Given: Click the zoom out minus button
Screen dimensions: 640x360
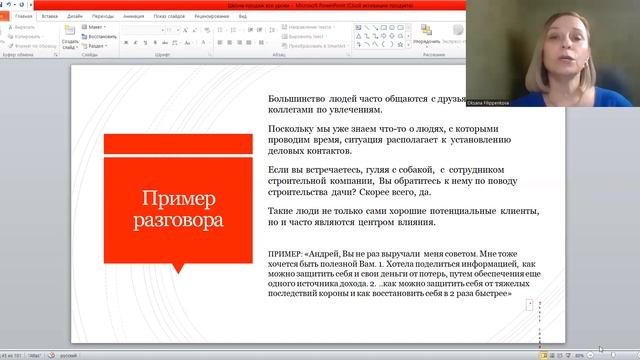Looking at the screenshot, I should click(x=590, y=356).
